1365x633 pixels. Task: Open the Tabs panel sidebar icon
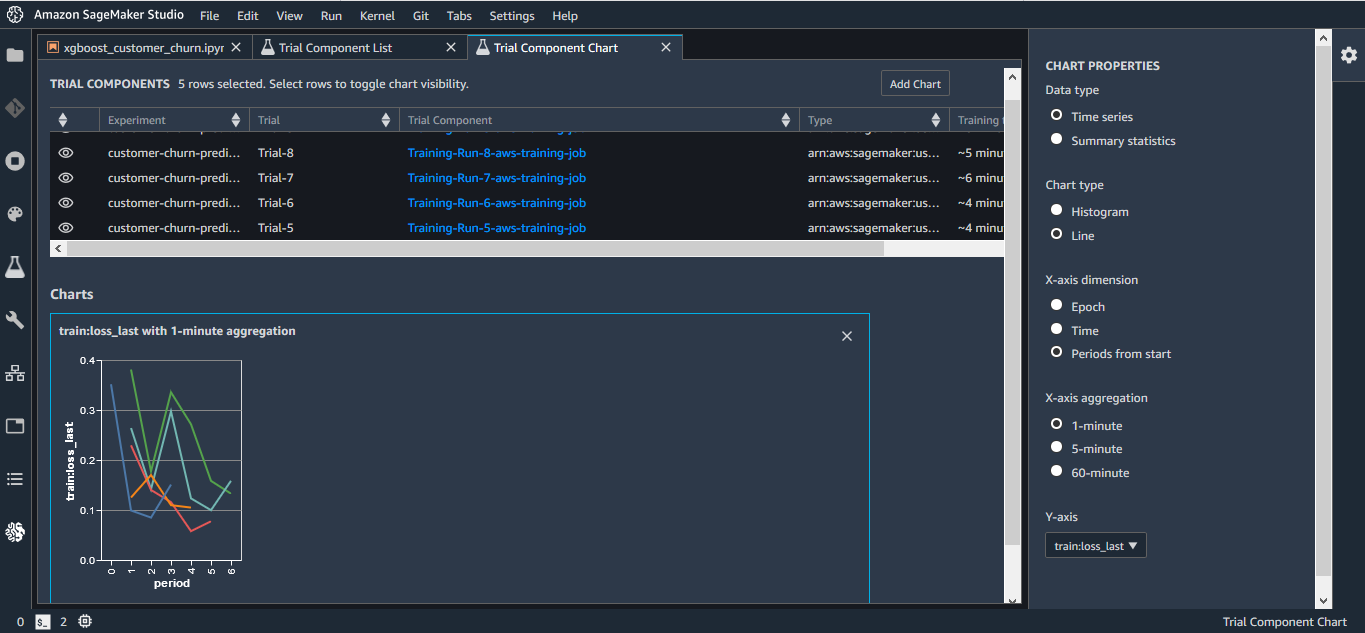(x=15, y=426)
